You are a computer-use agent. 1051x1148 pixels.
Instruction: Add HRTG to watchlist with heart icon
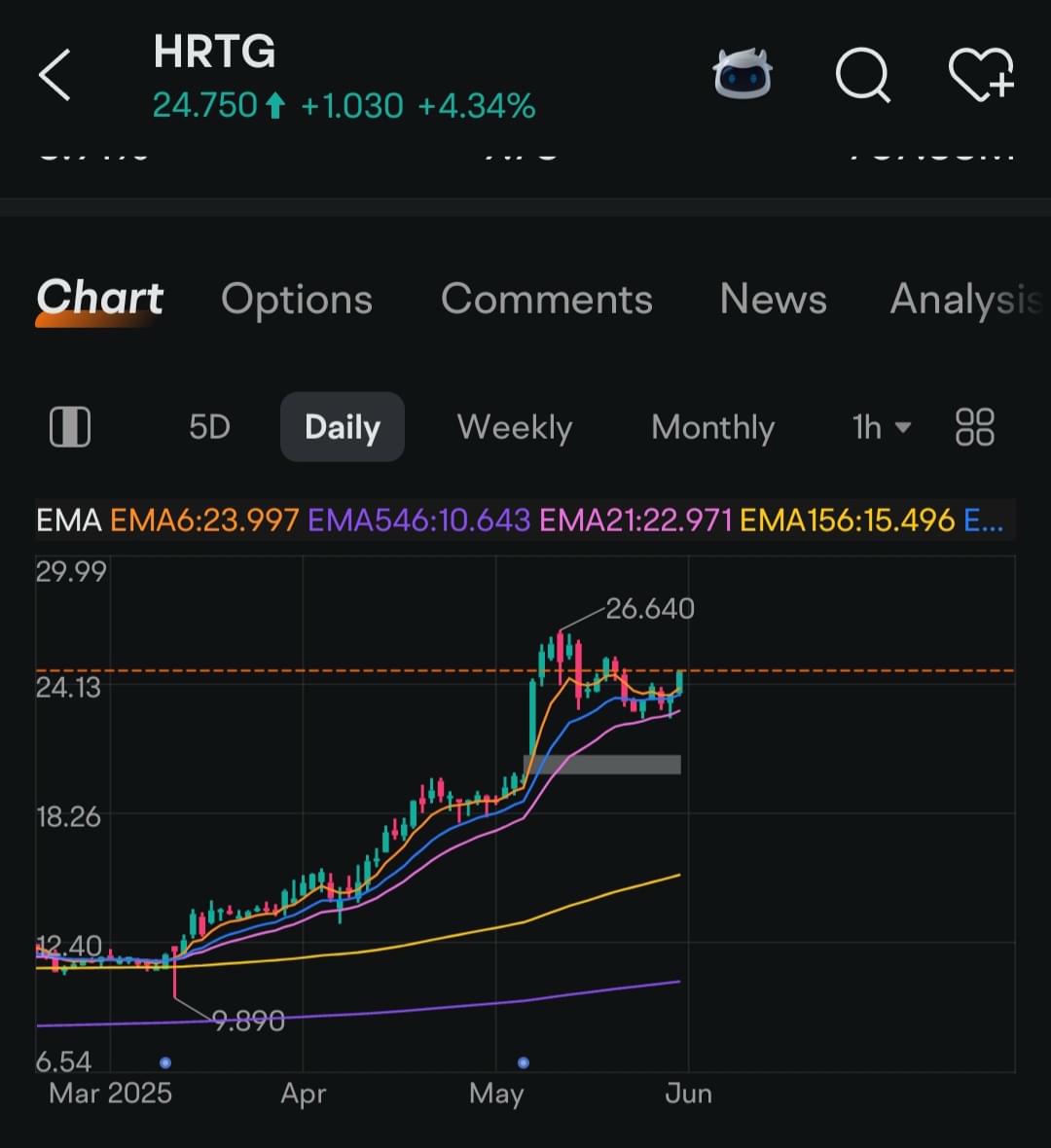tap(982, 75)
